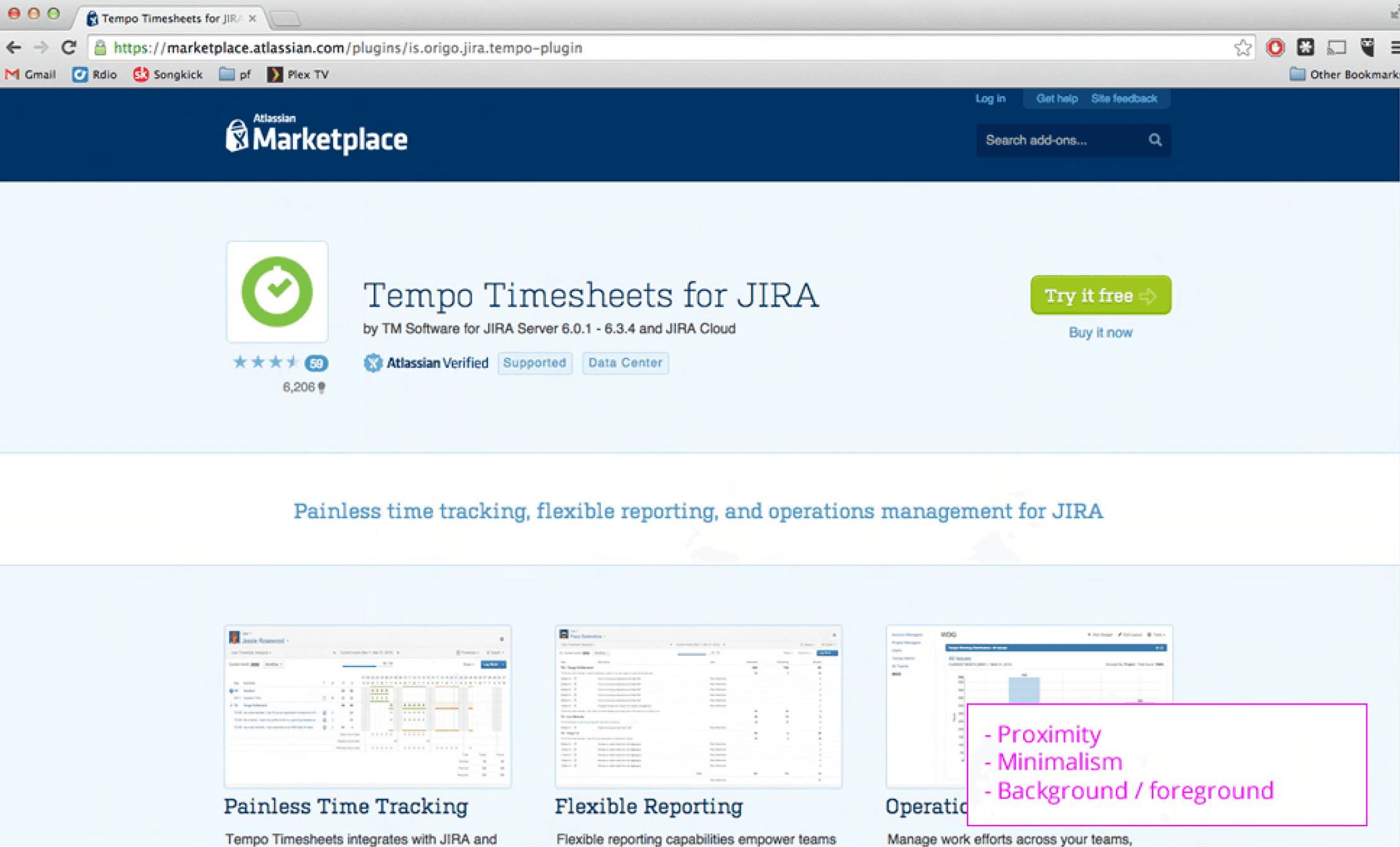The image size is (1400, 847).
Task: Click the Get help link
Action: pyautogui.click(x=1056, y=98)
